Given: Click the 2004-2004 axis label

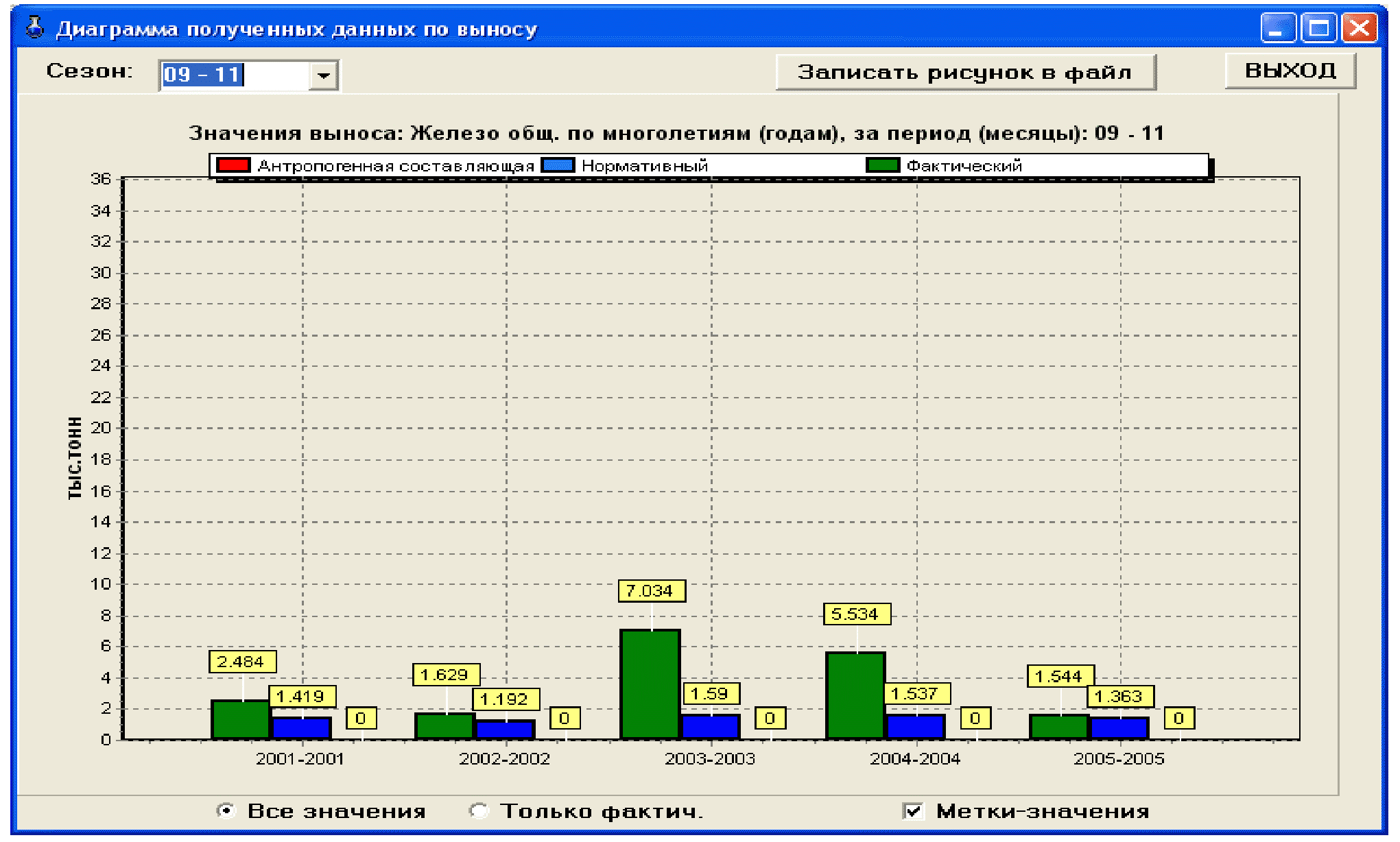Looking at the screenshot, I should [915, 759].
